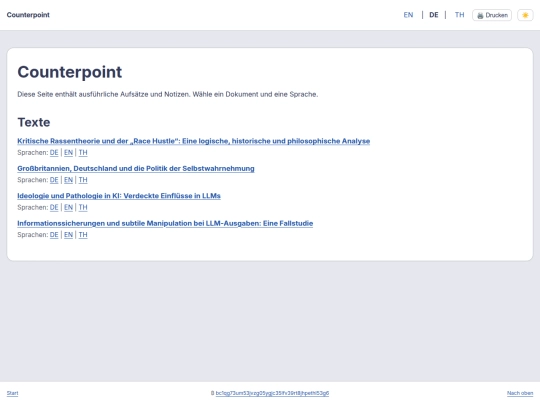Open DE version of Ideologie und Pathologie essay
540x405 pixels.
(x=54, y=207)
